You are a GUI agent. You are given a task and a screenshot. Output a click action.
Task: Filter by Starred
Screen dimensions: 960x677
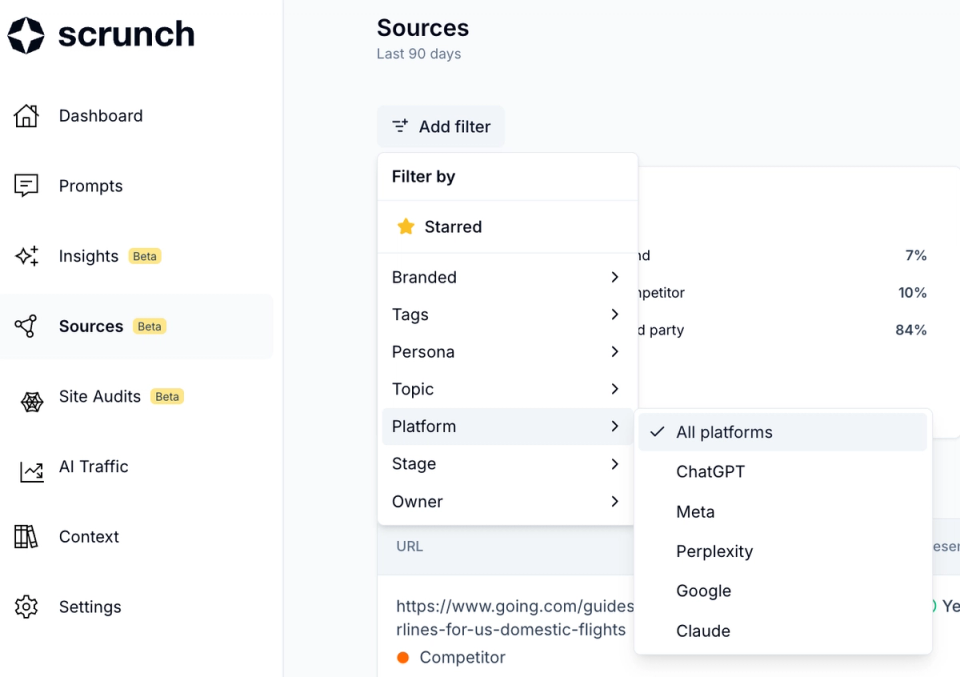point(508,226)
